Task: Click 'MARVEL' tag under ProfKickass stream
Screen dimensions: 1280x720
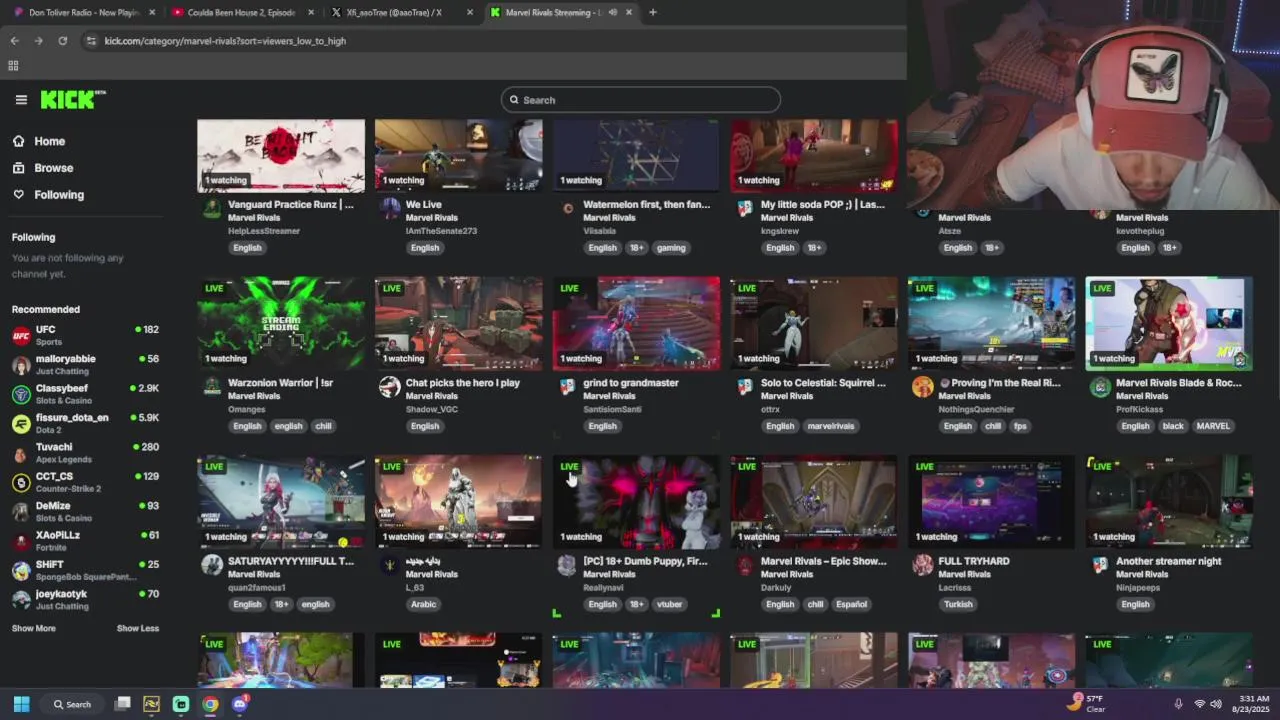Action: [1213, 426]
